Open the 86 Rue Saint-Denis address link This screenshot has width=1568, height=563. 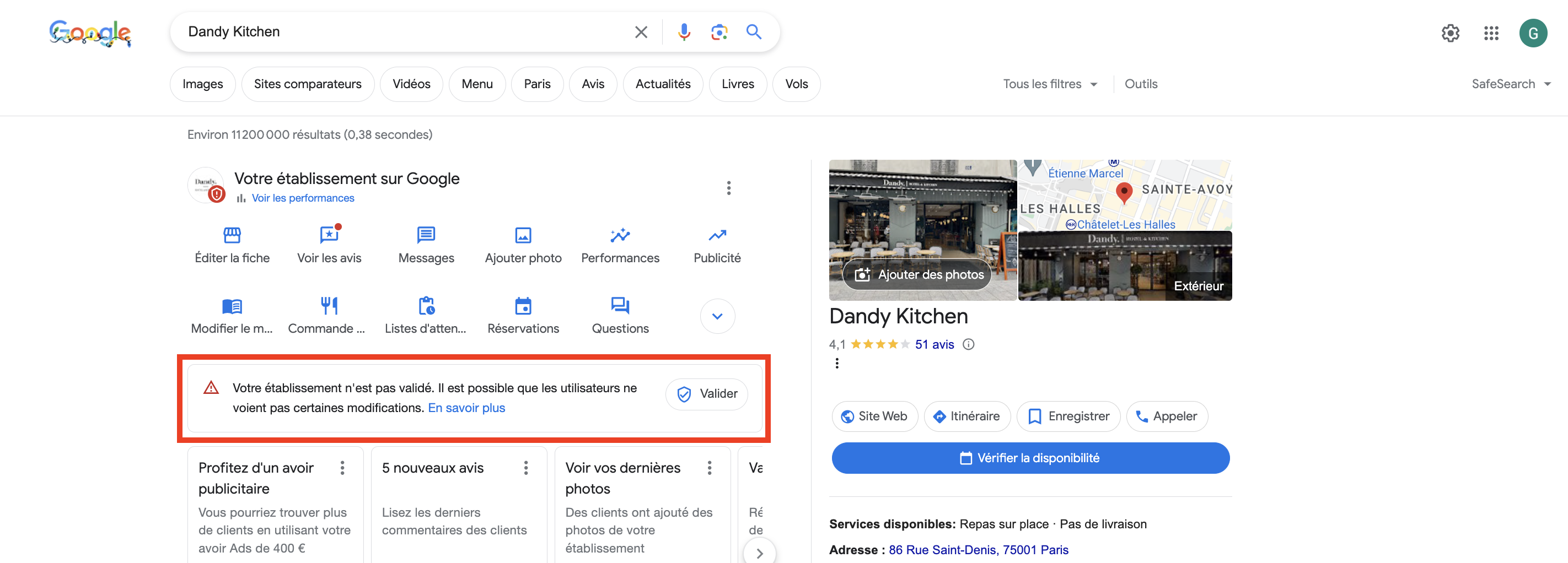tap(978, 550)
